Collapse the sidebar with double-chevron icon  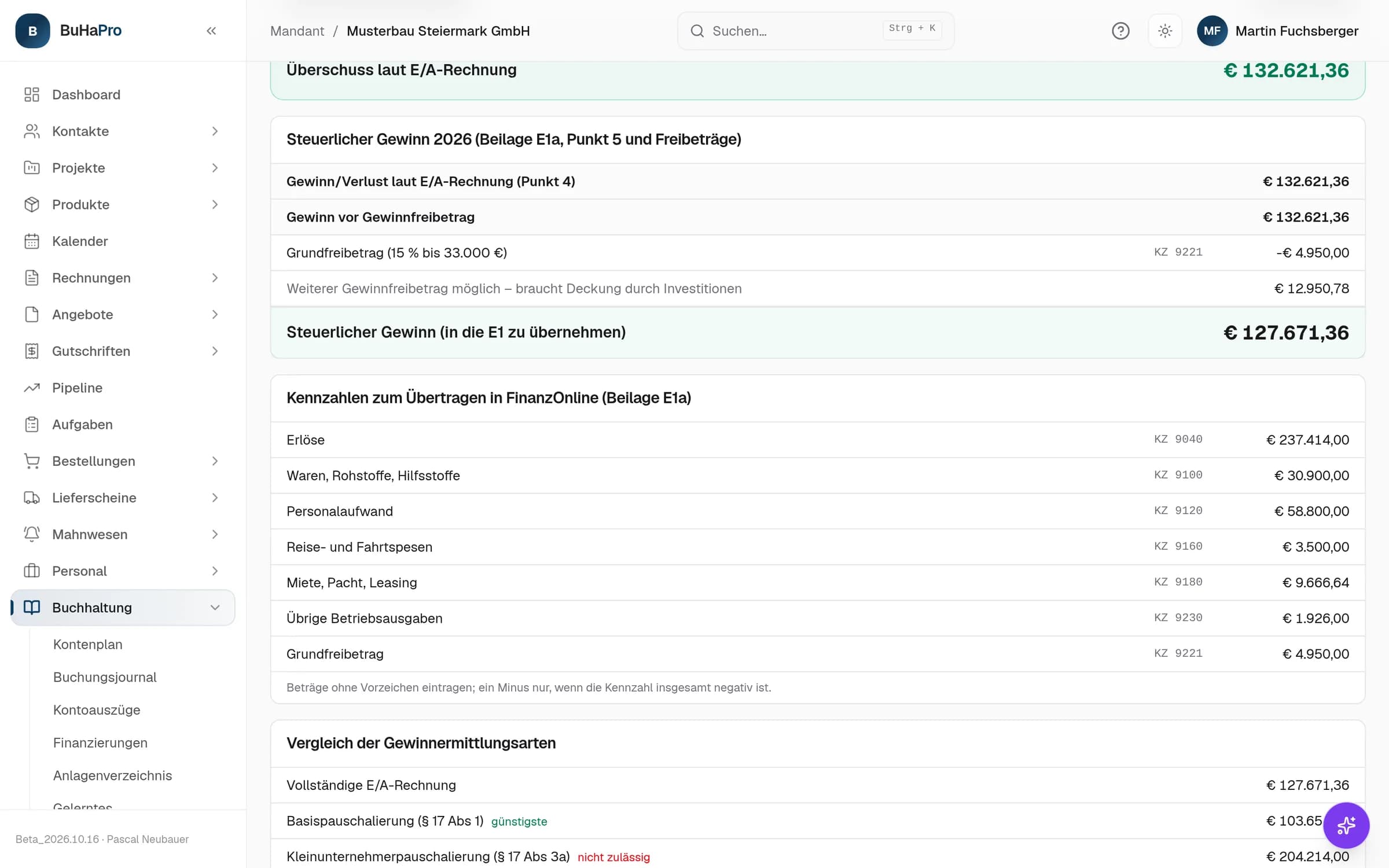(x=211, y=31)
